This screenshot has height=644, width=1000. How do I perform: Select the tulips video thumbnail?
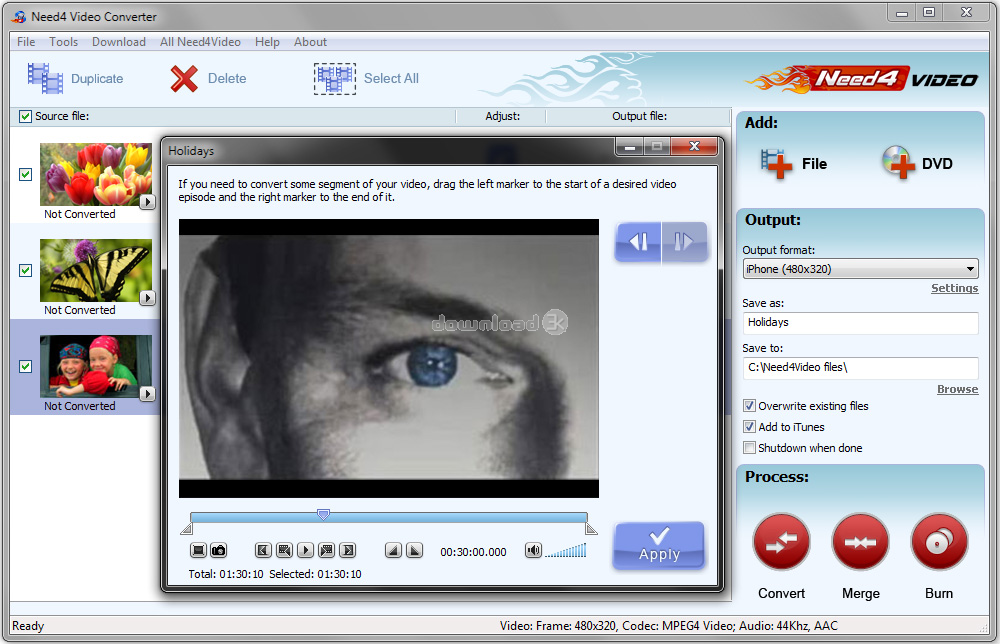[x=96, y=174]
